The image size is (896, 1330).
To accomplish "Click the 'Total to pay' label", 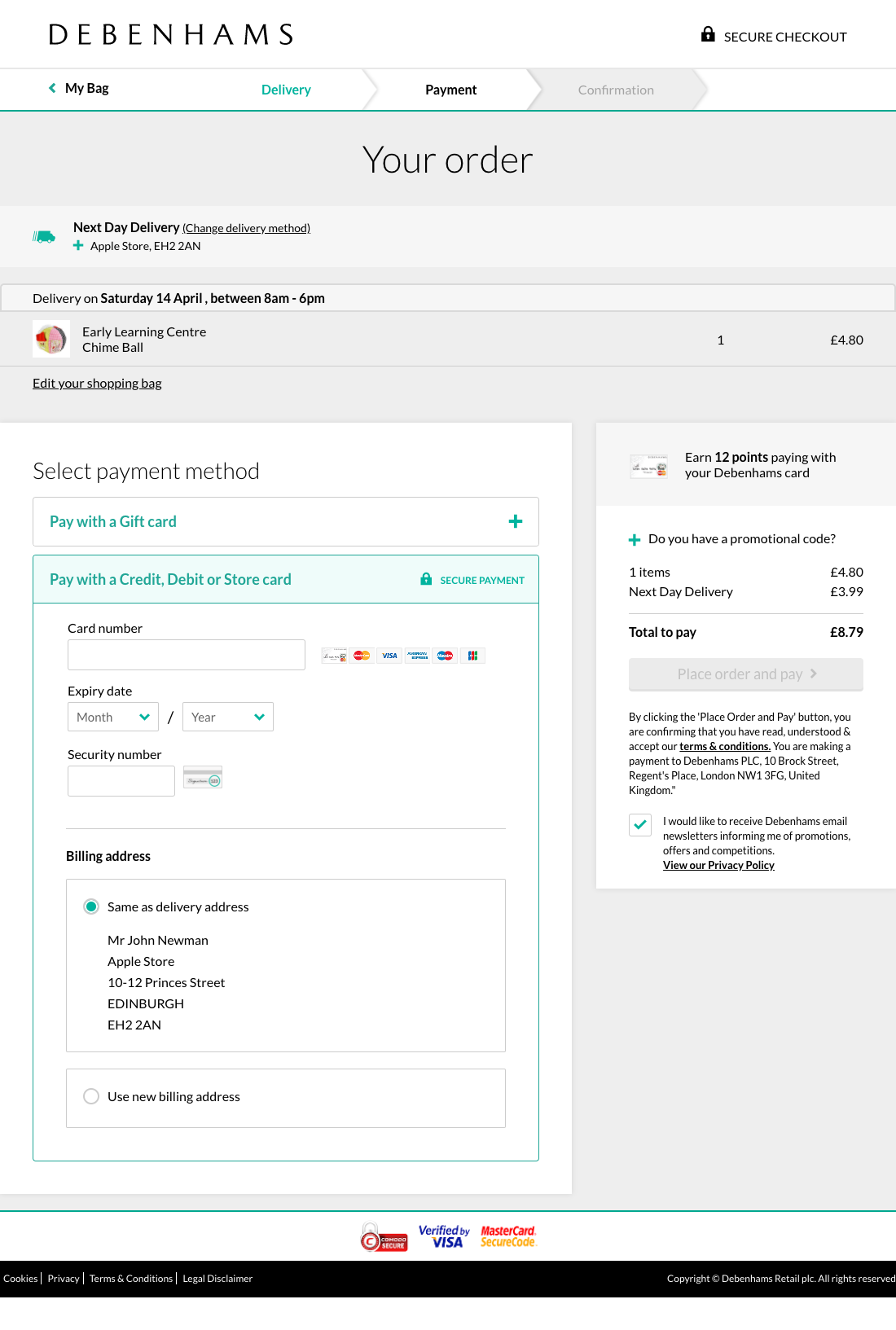I will click(x=662, y=632).
